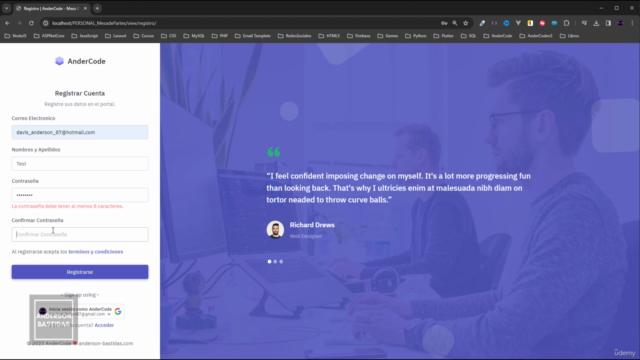Open the tab search dropdown arrow

[7, 8]
